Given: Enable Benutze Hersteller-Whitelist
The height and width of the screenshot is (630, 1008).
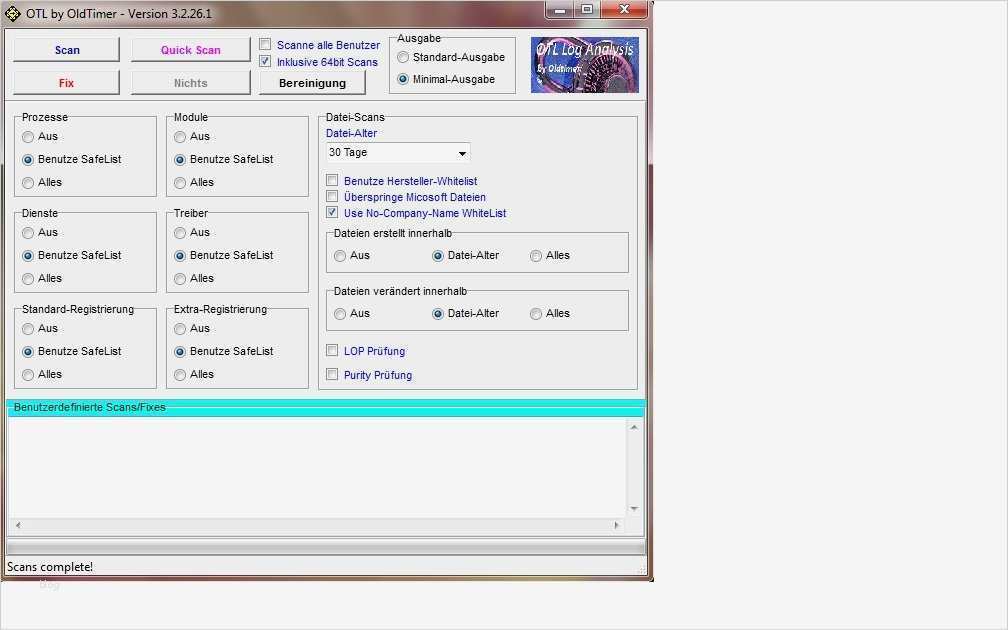Looking at the screenshot, I should (x=331, y=181).
